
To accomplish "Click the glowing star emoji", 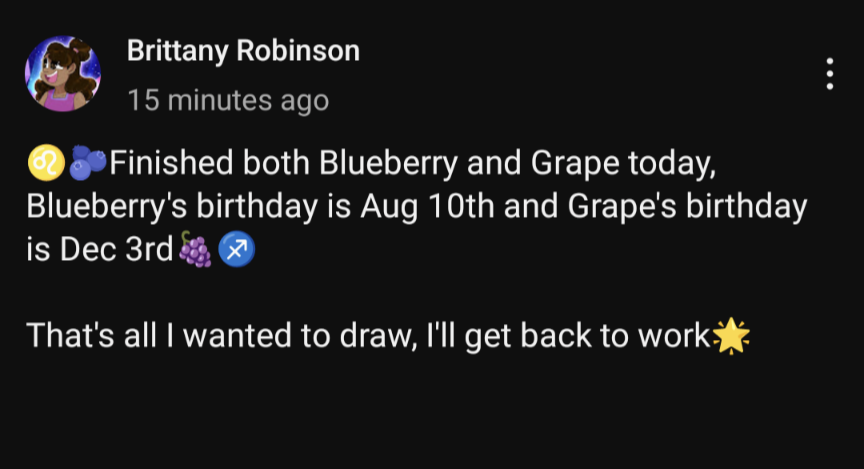I will tap(733, 337).
